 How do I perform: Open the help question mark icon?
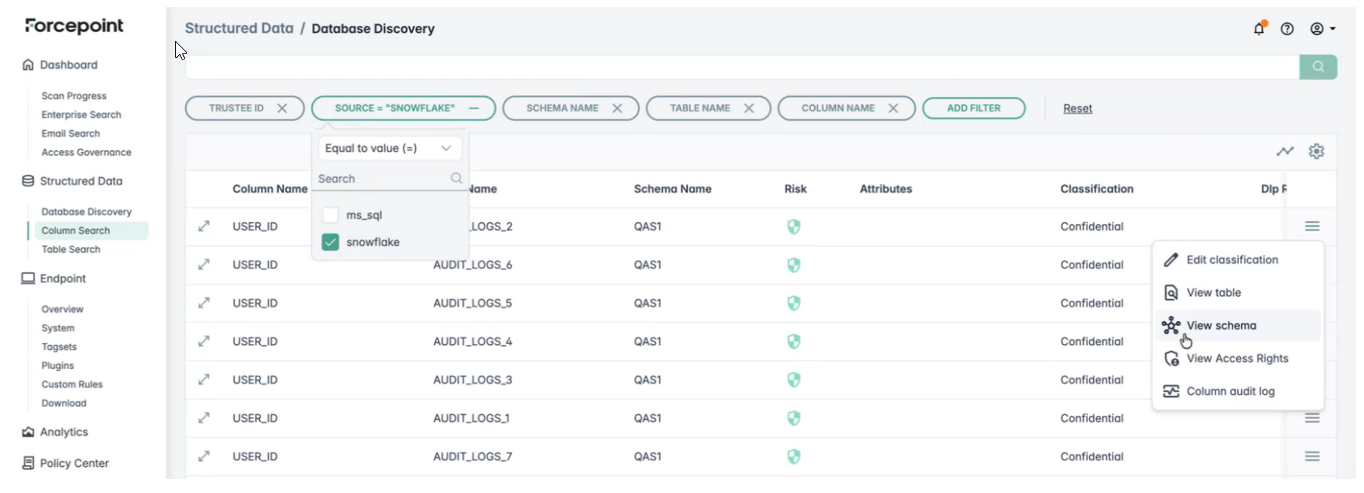[1287, 29]
